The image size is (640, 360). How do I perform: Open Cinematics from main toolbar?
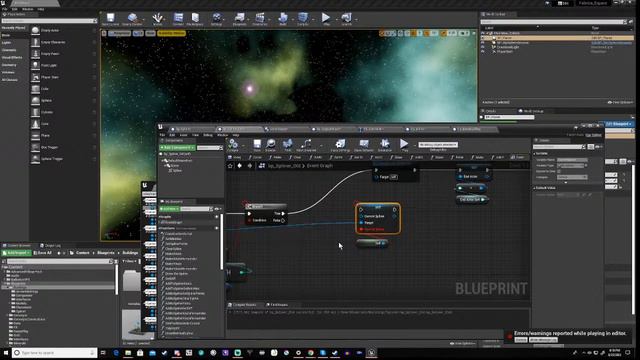(260, 19)
